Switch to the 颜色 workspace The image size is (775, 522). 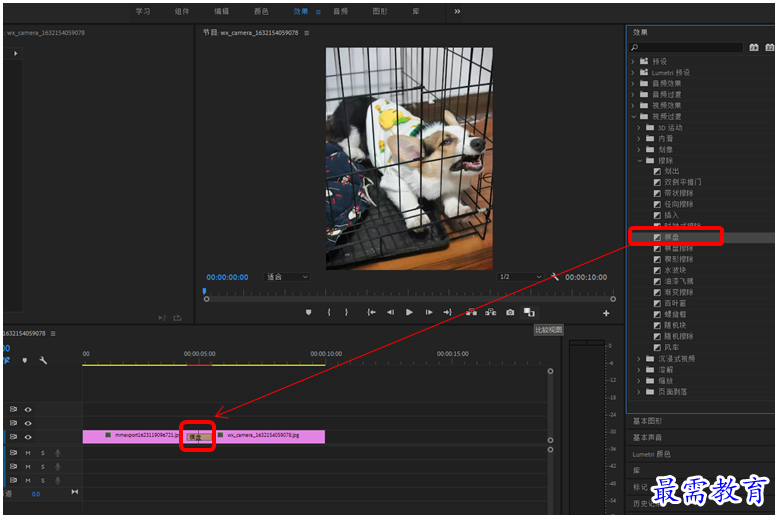[261, 11]
